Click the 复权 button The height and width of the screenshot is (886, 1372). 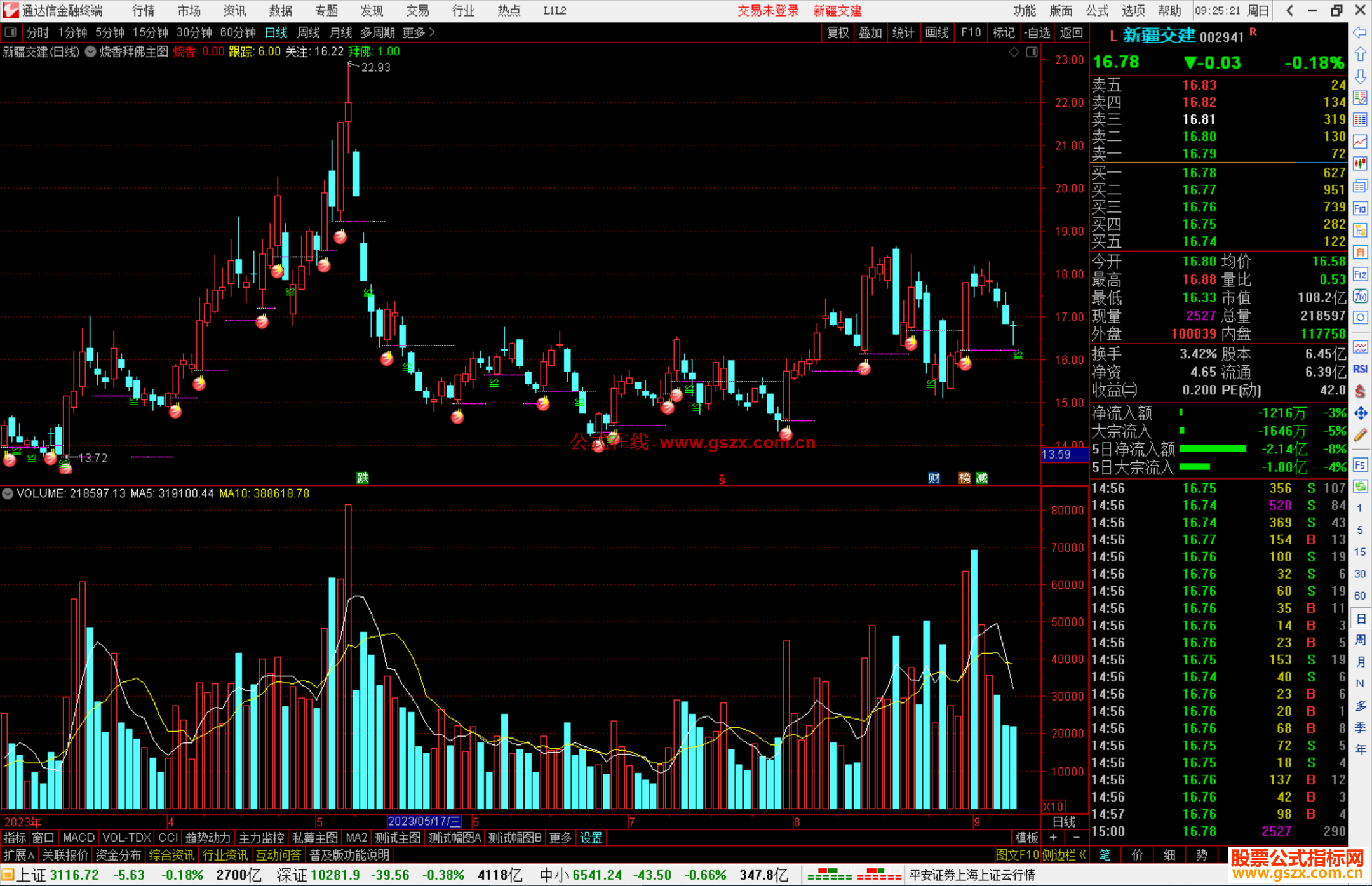838,32
